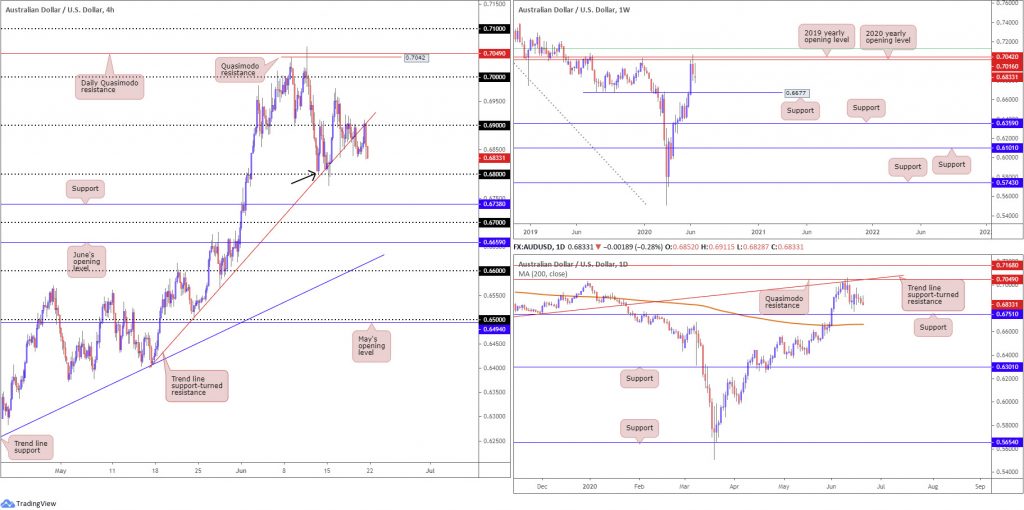Click 'Trend line support-turned resistance' callout on 4h chart
Viewport: 1024px width, 510px height.
196,387
